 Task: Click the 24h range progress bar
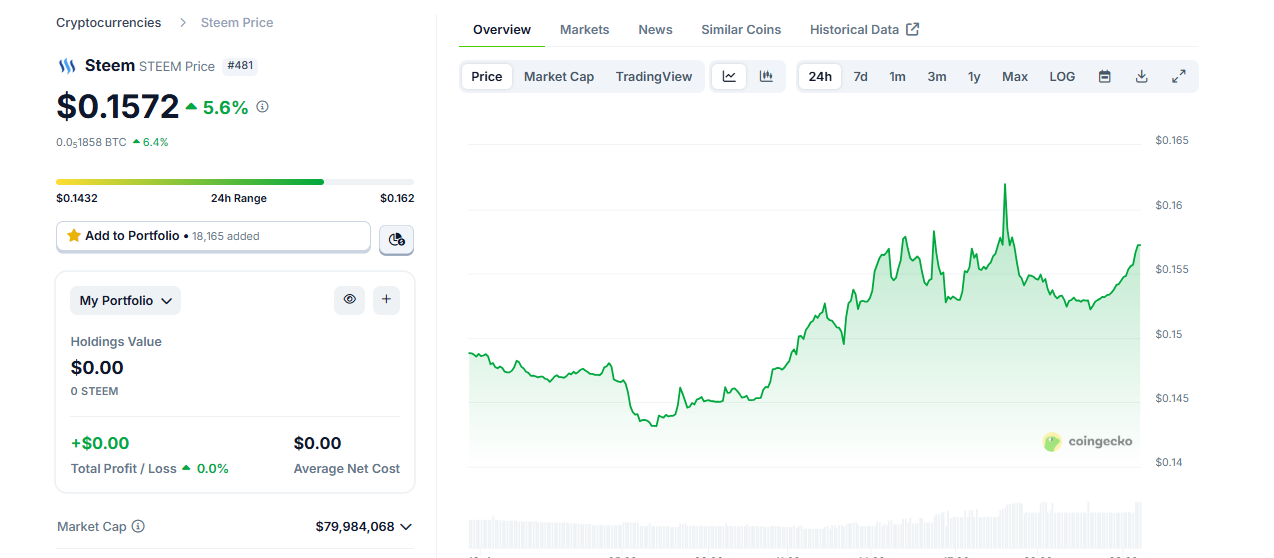(235, 182)
